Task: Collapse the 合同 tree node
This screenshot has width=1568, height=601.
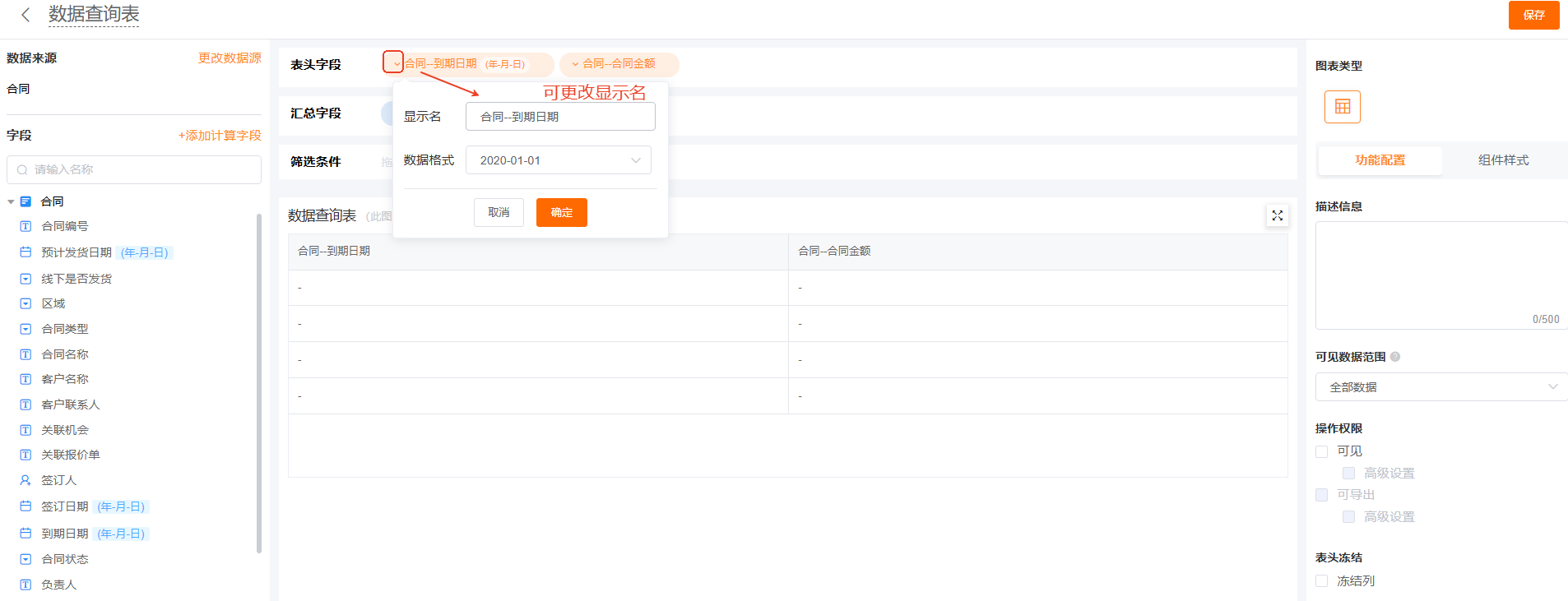Action: [11, 201]
